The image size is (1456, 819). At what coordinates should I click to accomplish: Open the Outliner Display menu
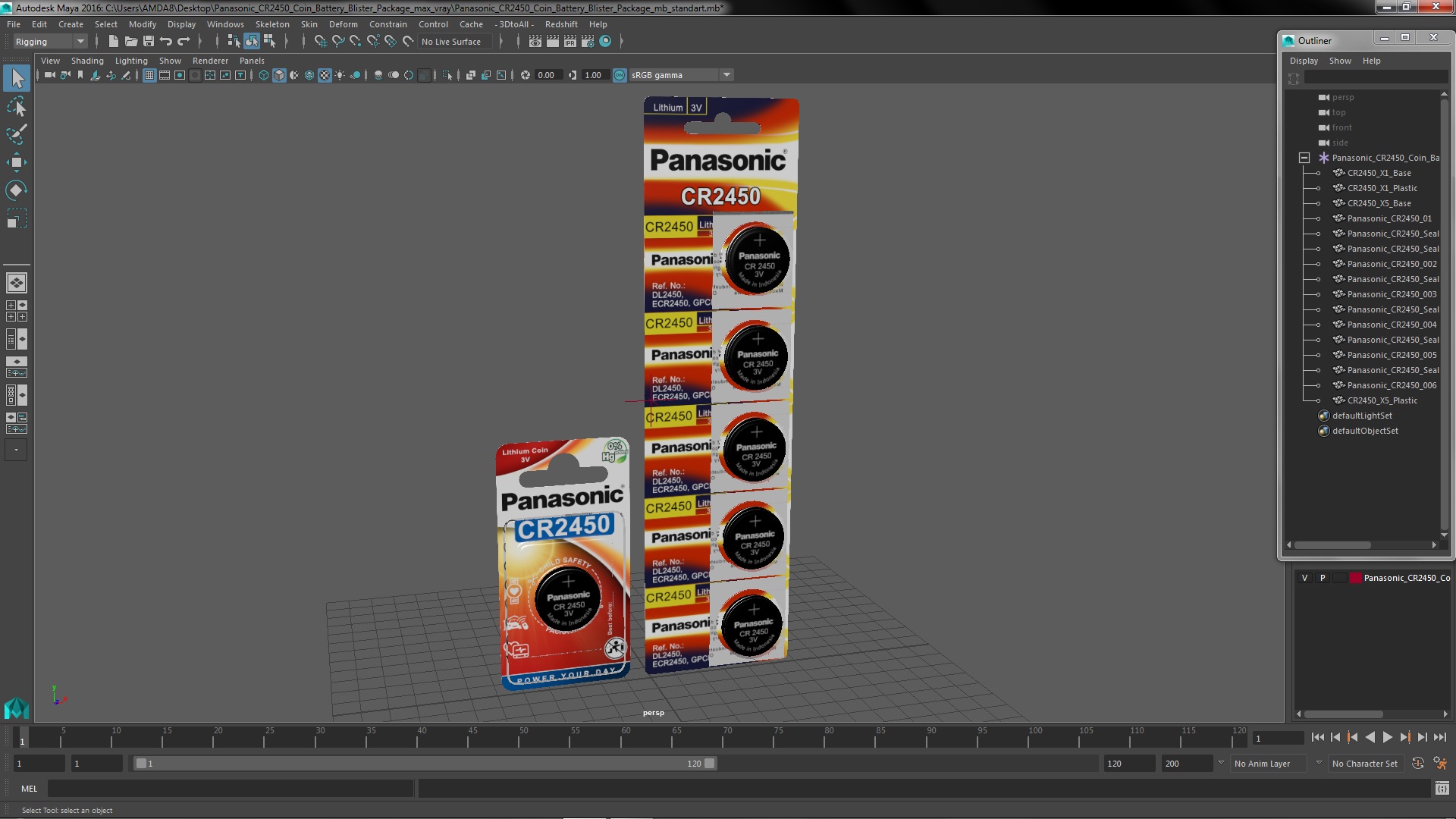1304,61
